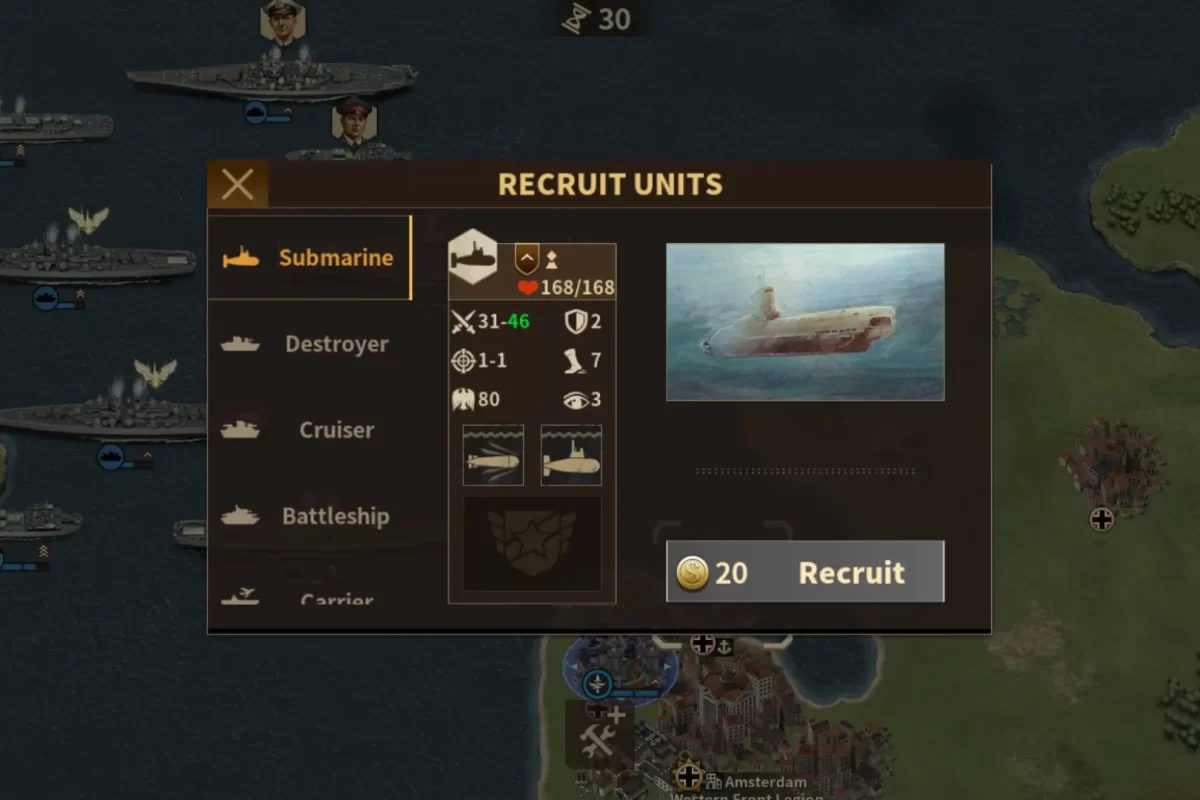
Task: Select the Destroyer unit tab
Action: click(309, 344)
